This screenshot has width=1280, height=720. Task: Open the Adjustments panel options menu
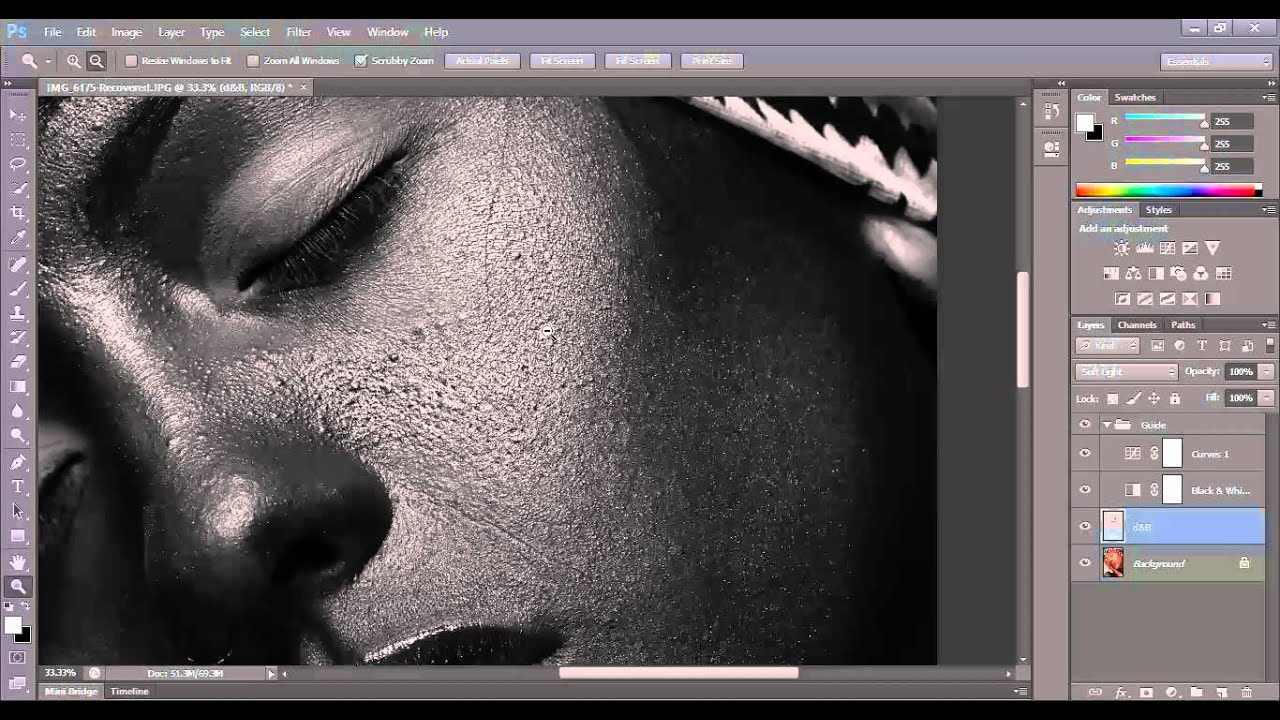(x=1269, y=210)
